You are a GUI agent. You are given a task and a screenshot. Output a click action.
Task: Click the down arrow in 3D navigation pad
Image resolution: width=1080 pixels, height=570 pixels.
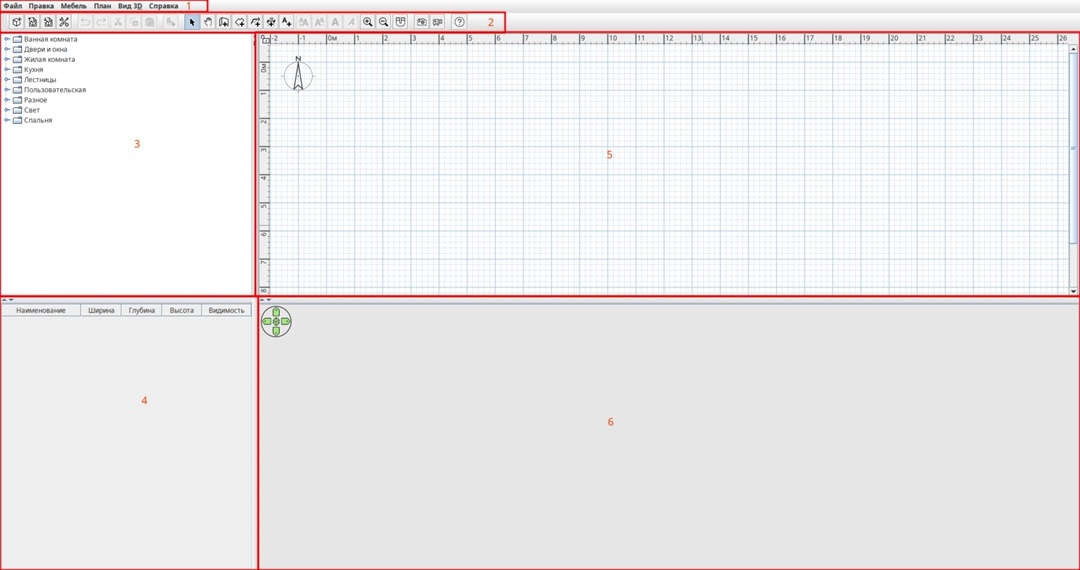276,331
